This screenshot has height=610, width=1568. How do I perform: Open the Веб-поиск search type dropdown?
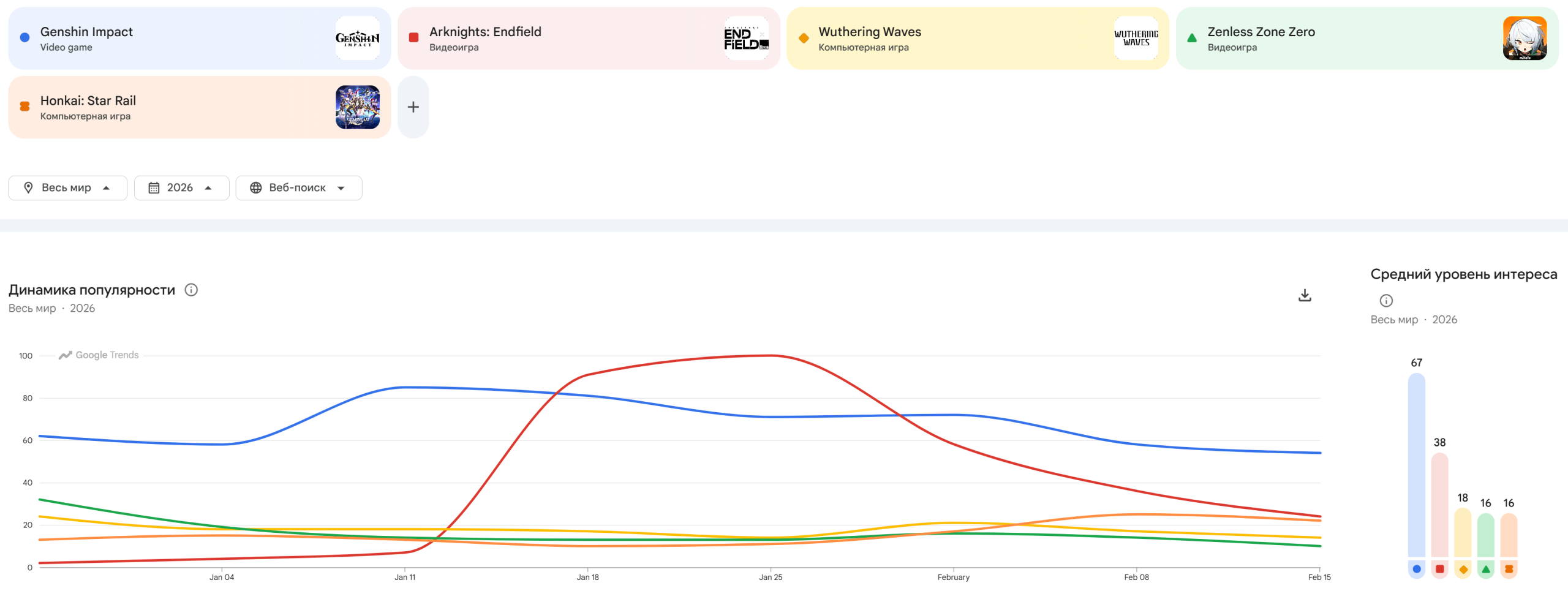[x=298, y=188]
